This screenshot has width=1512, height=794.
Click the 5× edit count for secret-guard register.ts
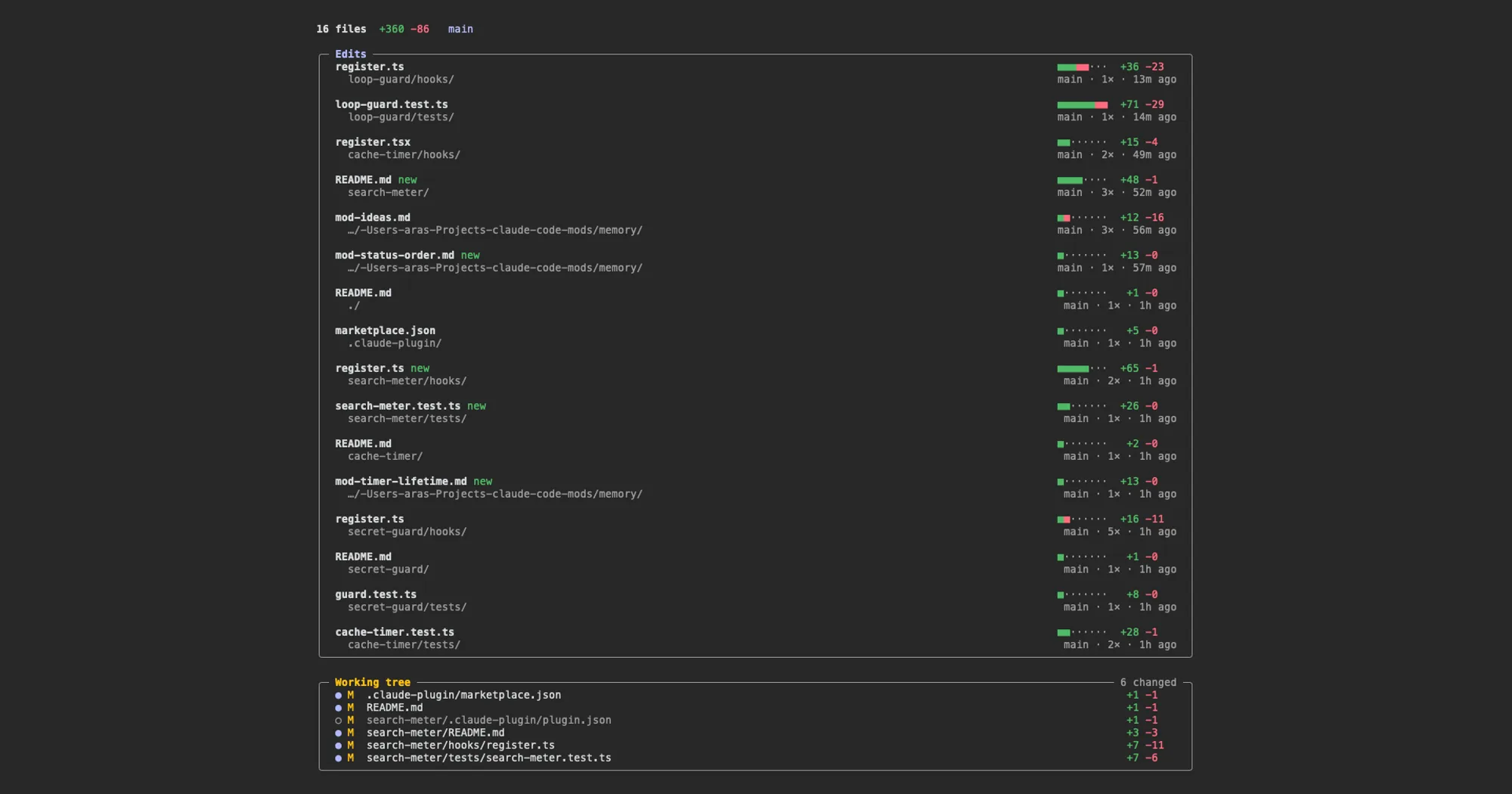pyautogui.click(x=1114, y=532)
